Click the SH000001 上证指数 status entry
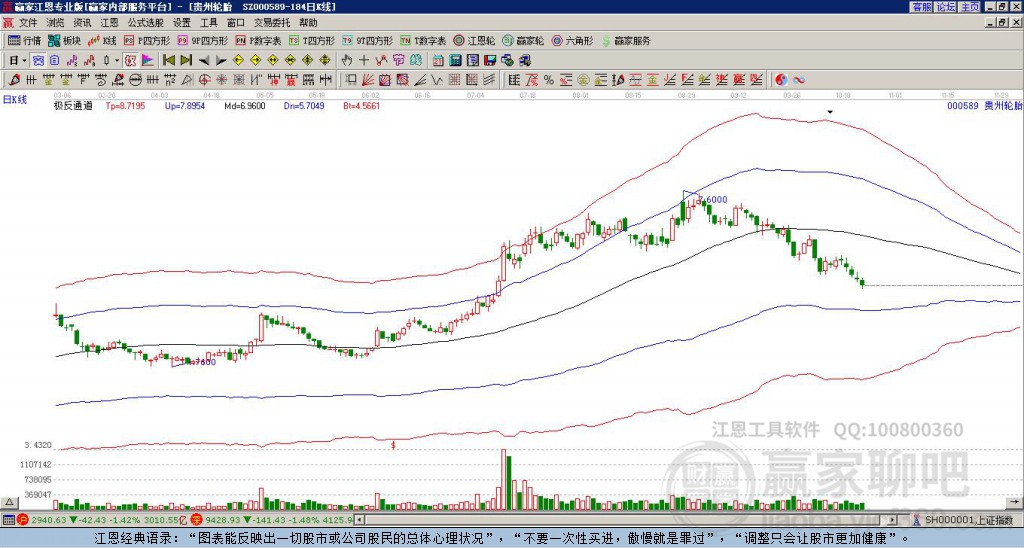1024x548 pixels. (970, 520)
